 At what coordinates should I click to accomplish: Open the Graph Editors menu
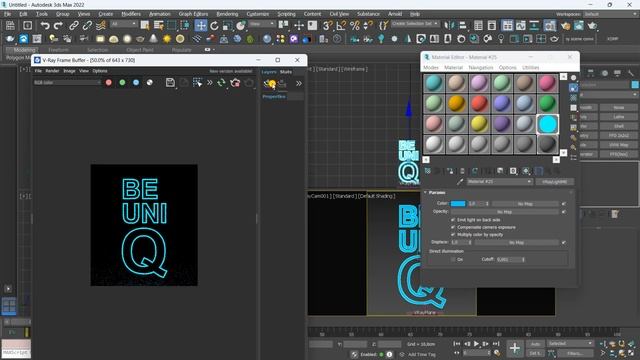(193, 14)
